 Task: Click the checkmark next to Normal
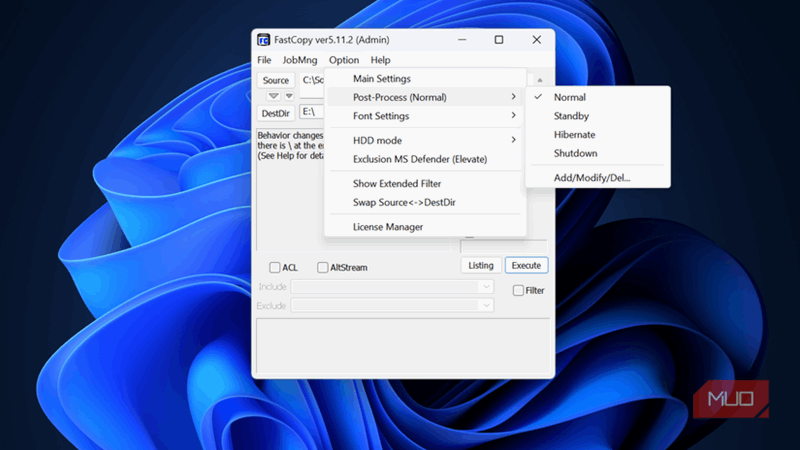[x=538, y=96]
